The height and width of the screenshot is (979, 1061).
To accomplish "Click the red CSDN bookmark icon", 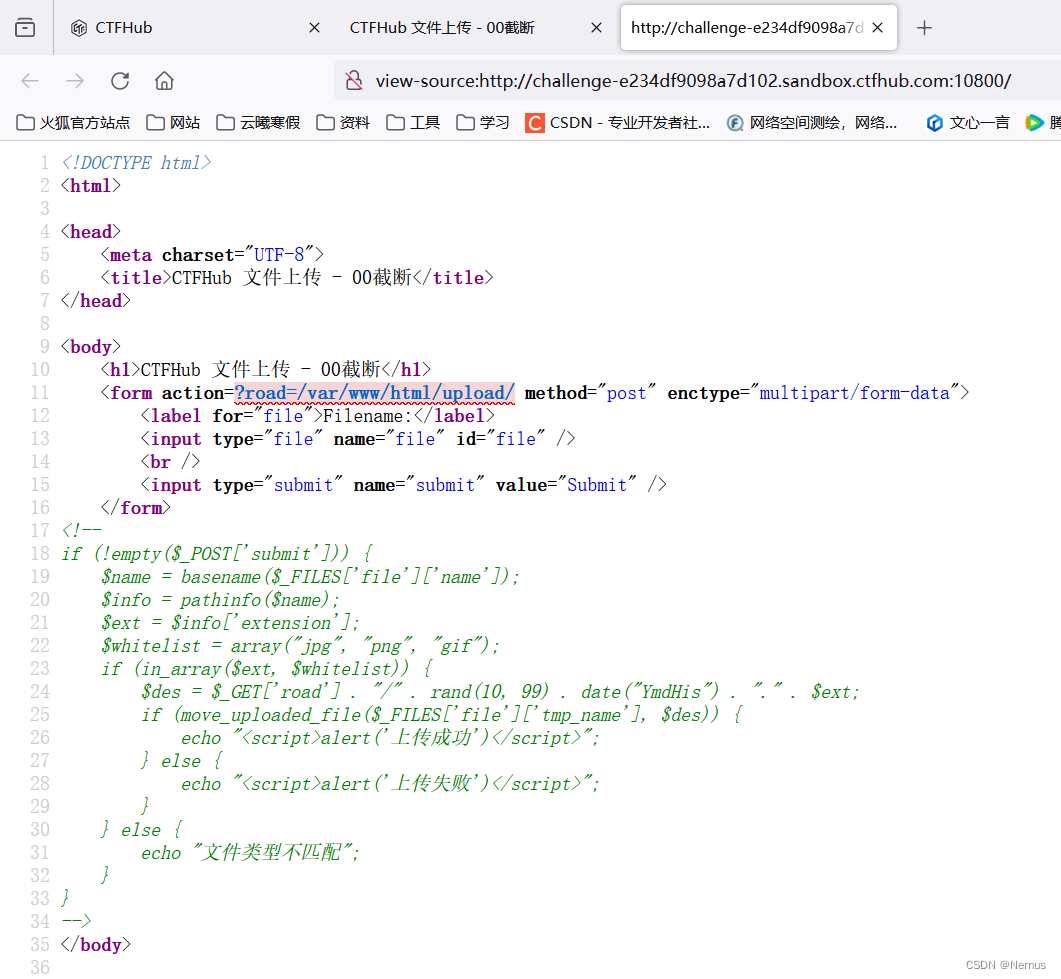I will click(x=535, y=122).
